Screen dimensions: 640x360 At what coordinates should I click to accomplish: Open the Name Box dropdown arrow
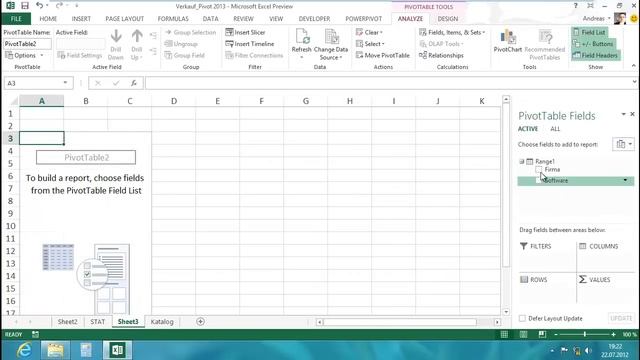pyautogui.click(x=65, y=83)
